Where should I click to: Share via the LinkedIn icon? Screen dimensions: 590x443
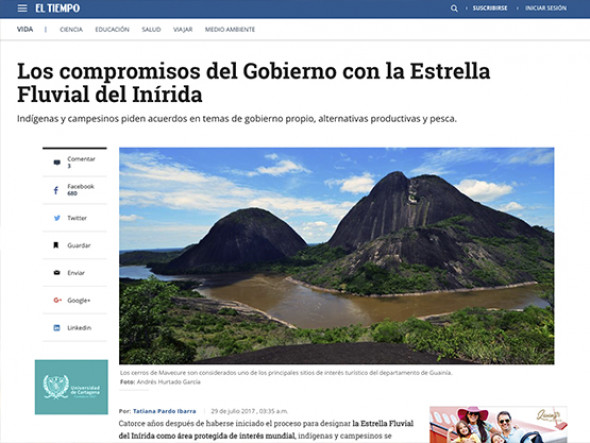pos(57,328)
